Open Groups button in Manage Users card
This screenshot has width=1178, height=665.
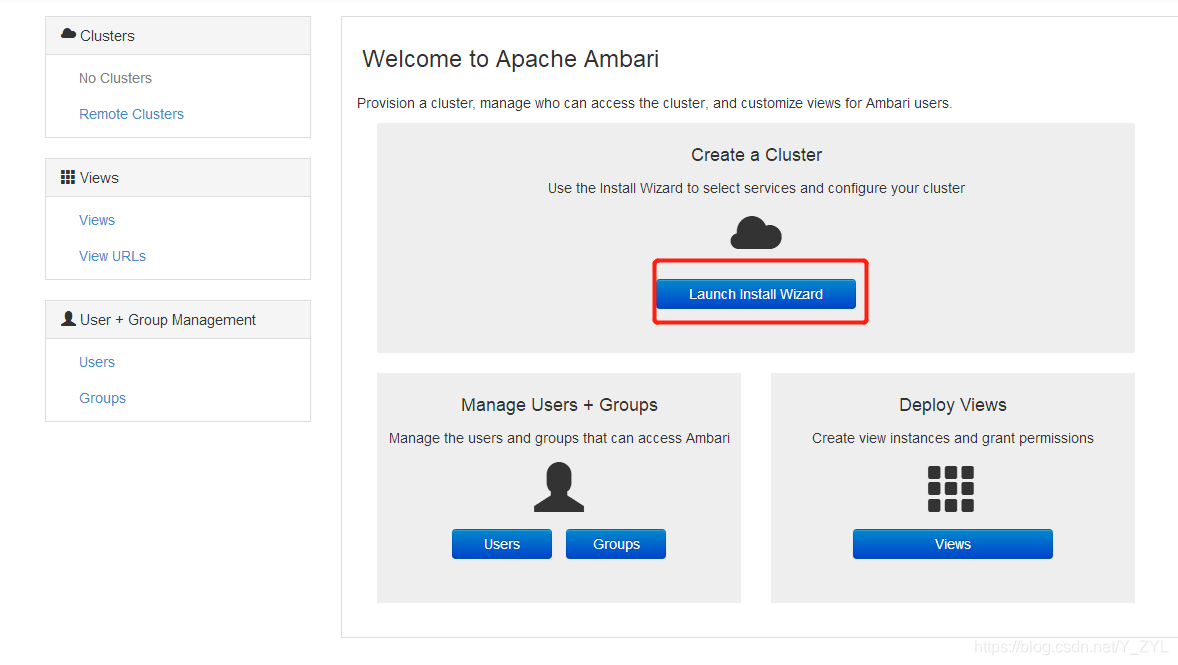616,544
